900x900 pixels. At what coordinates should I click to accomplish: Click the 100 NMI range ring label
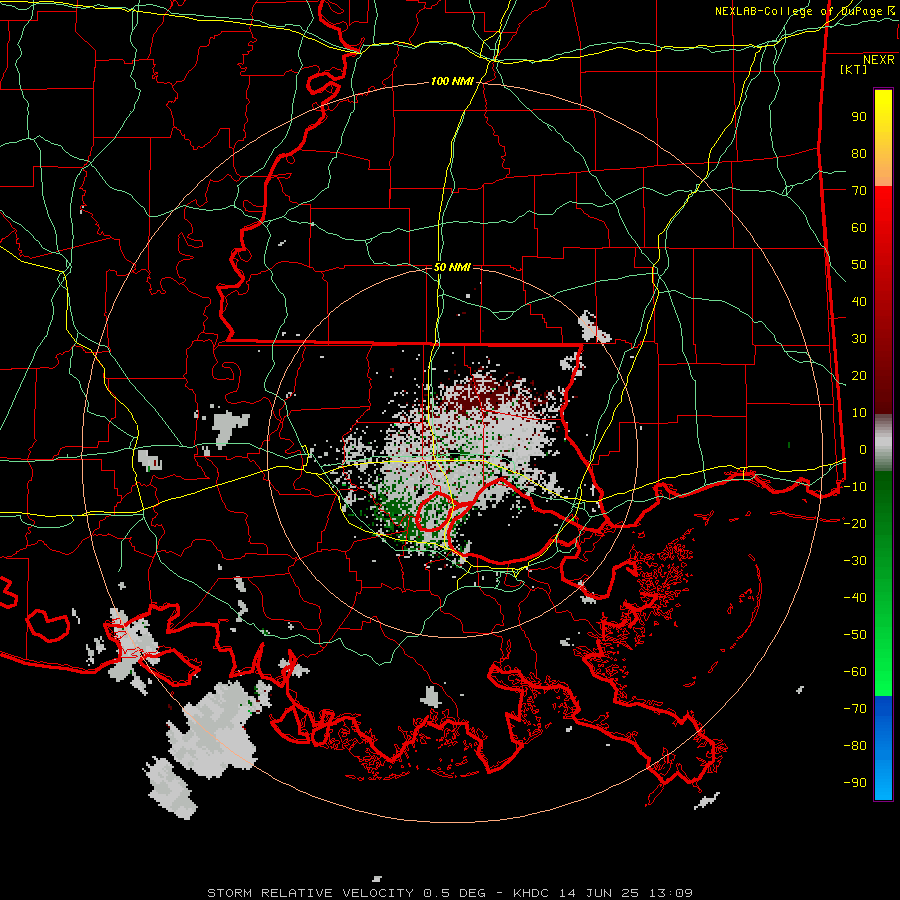452,82
